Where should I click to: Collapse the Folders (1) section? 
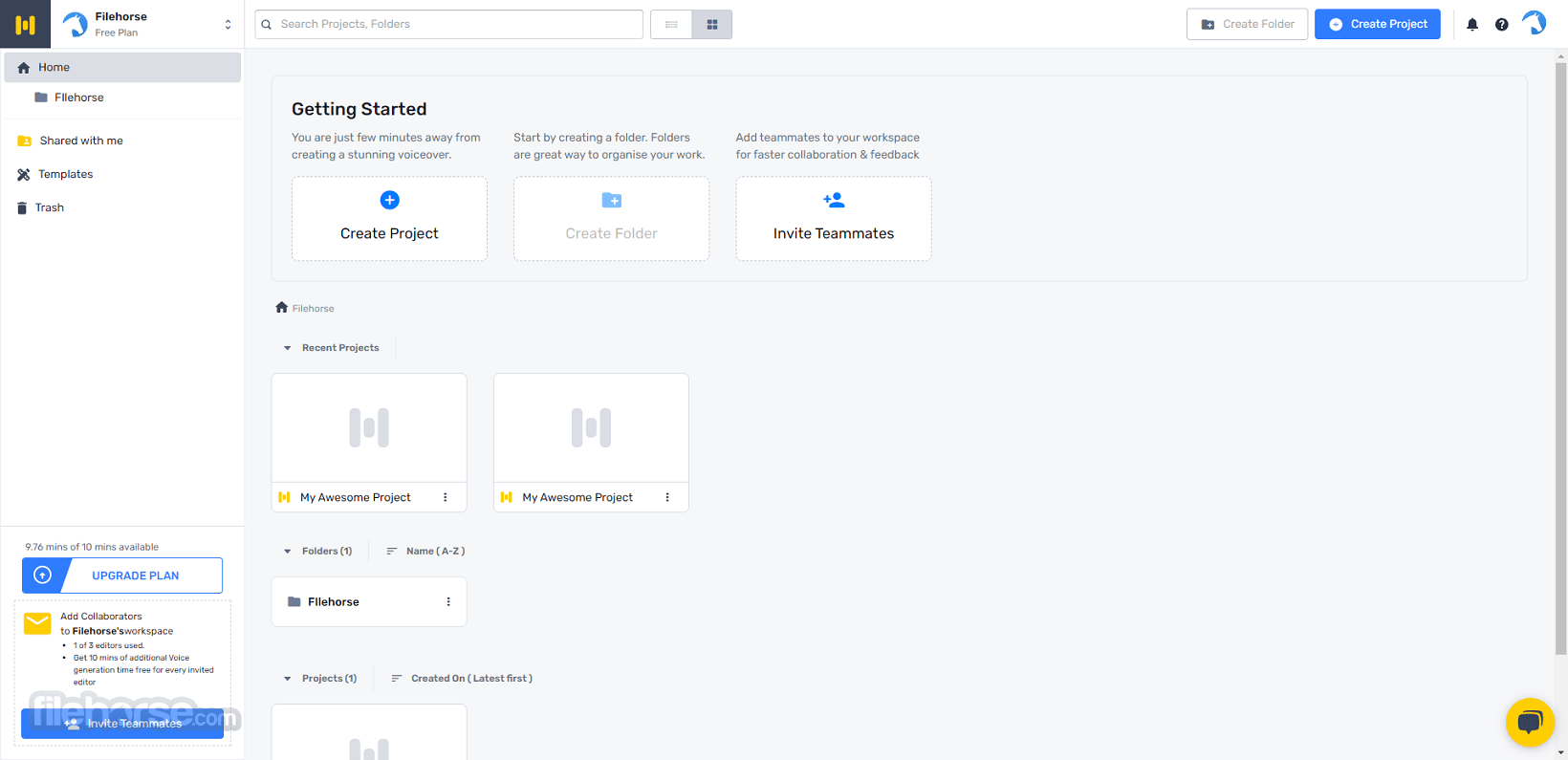click(287, 552)
